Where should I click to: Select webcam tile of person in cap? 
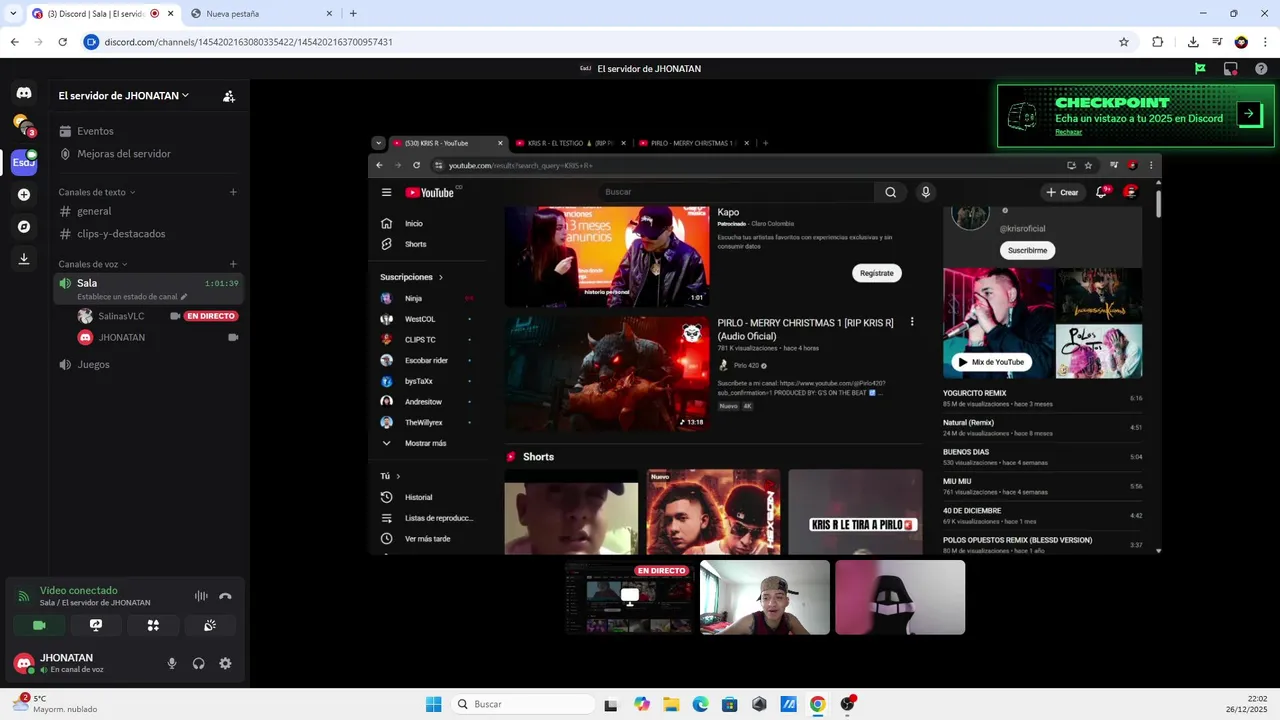pyautogui.click(x=765, y=597)
